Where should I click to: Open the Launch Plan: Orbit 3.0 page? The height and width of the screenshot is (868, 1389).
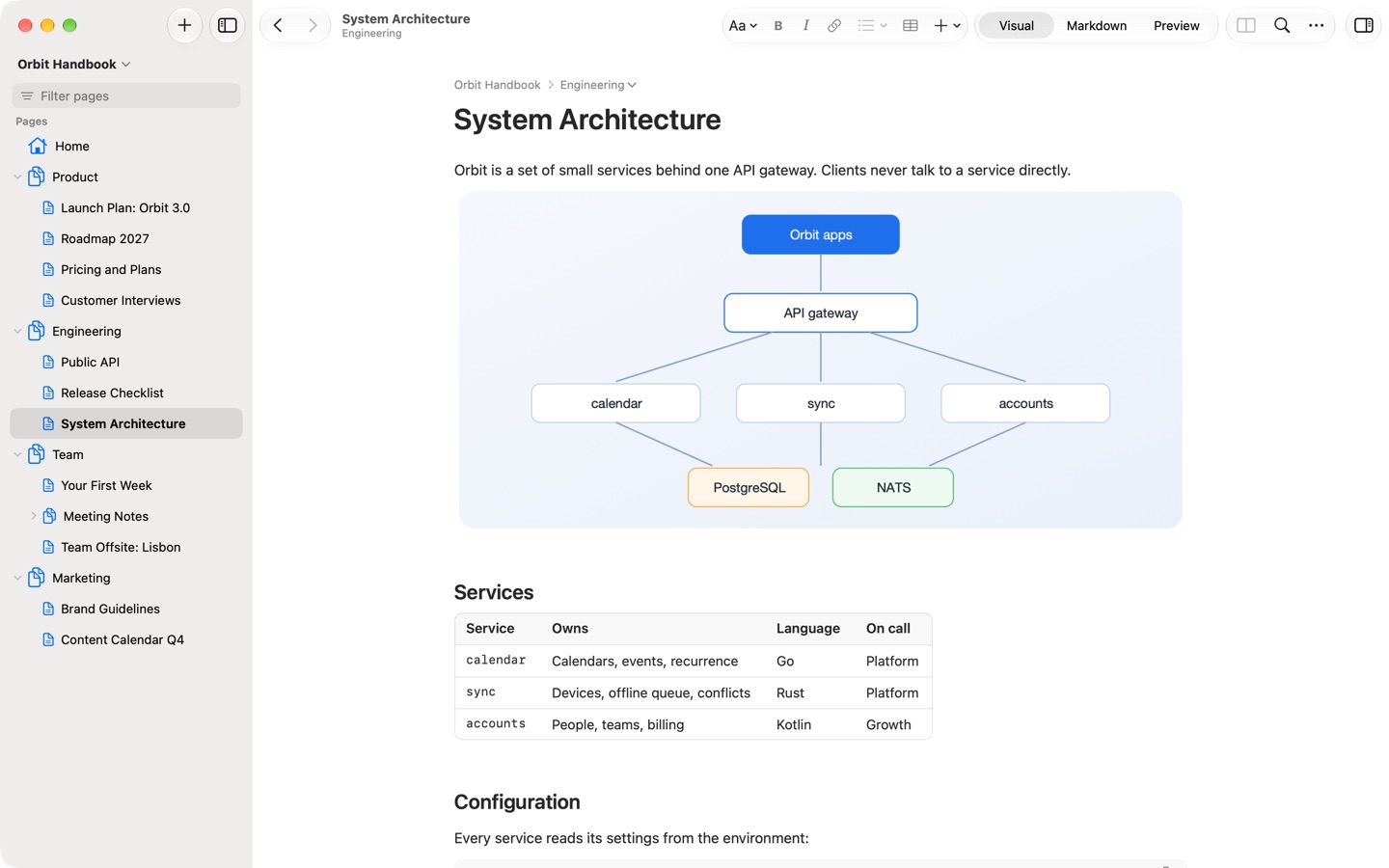coord(126,207)
